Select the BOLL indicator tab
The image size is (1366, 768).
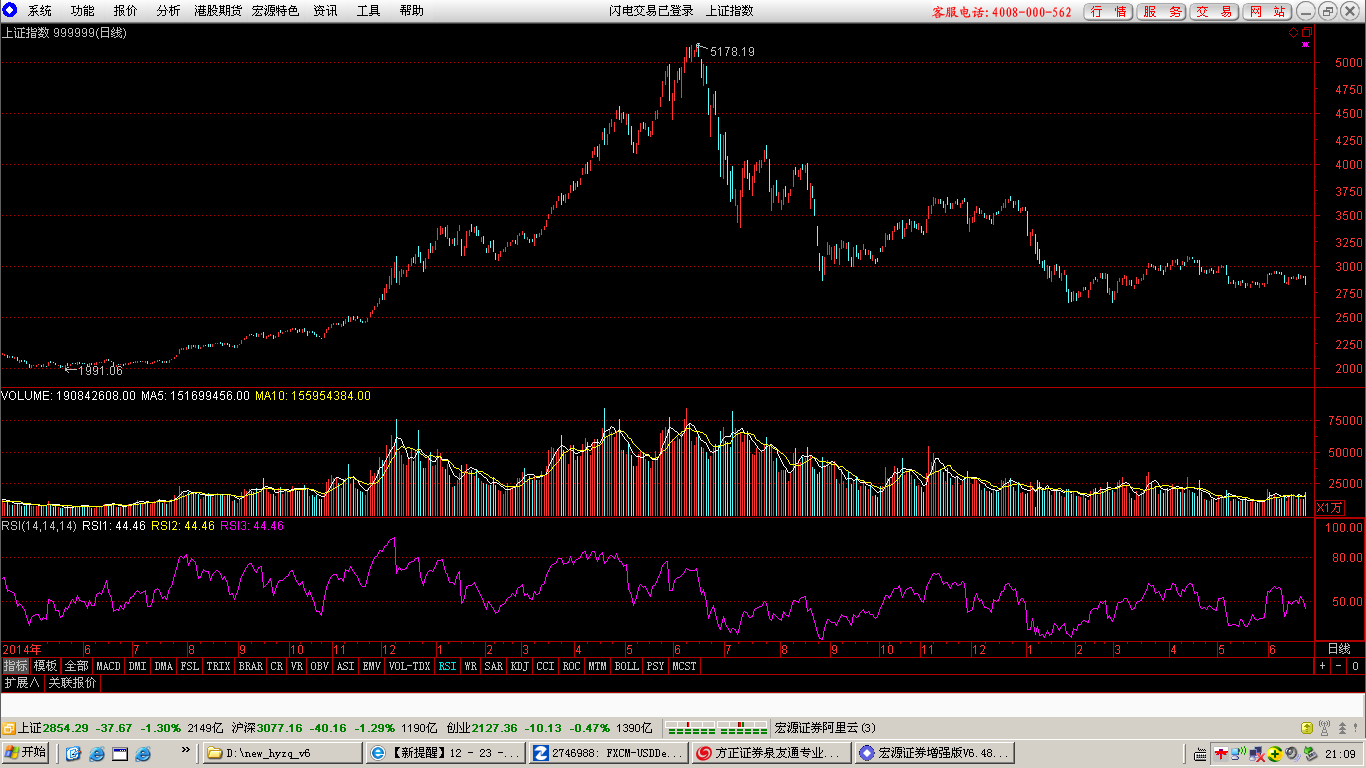(626, 666)
